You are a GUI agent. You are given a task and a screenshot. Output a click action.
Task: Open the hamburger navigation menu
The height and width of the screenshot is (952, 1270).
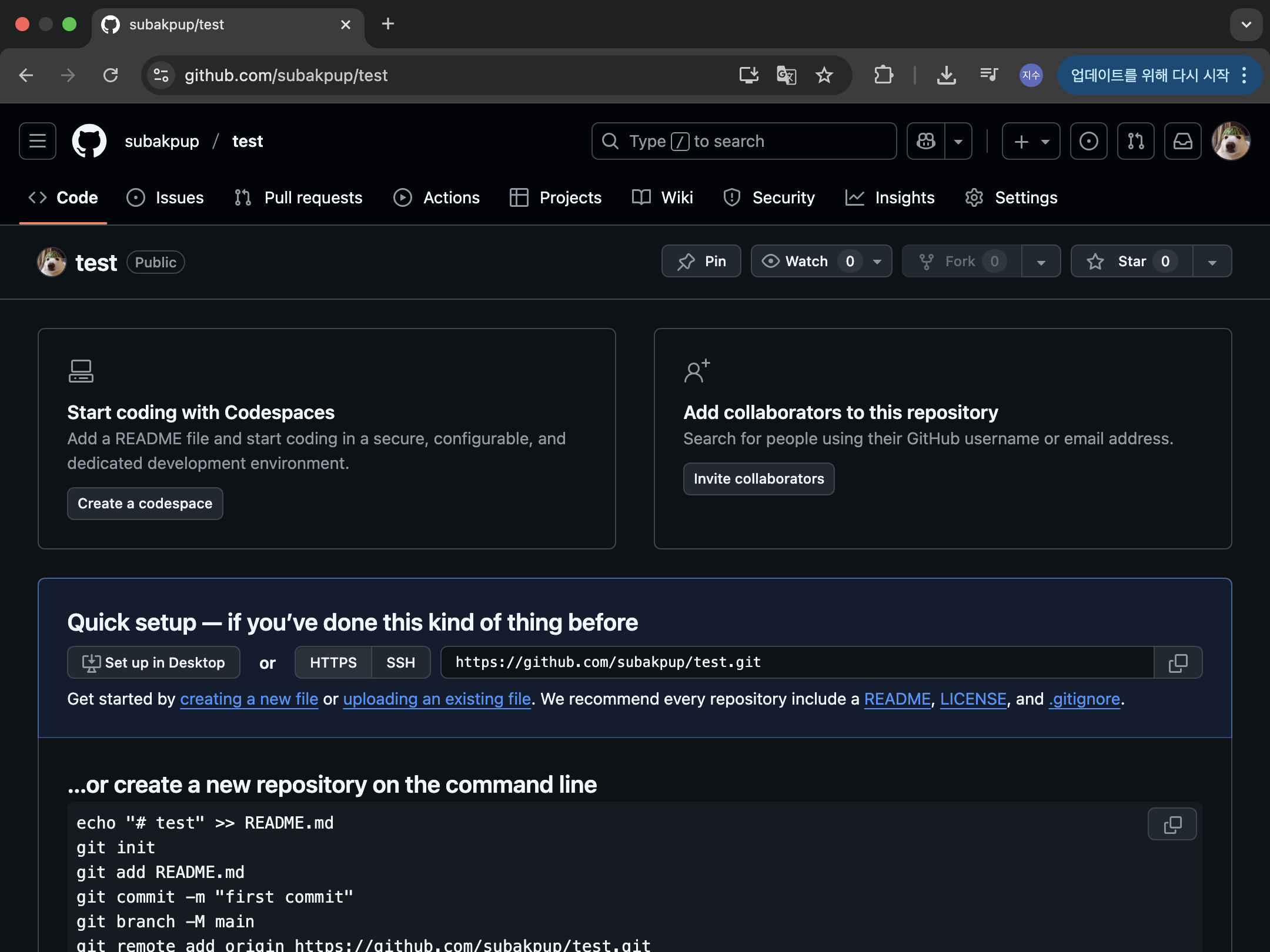pyautogui.click(x=38, y=141)
